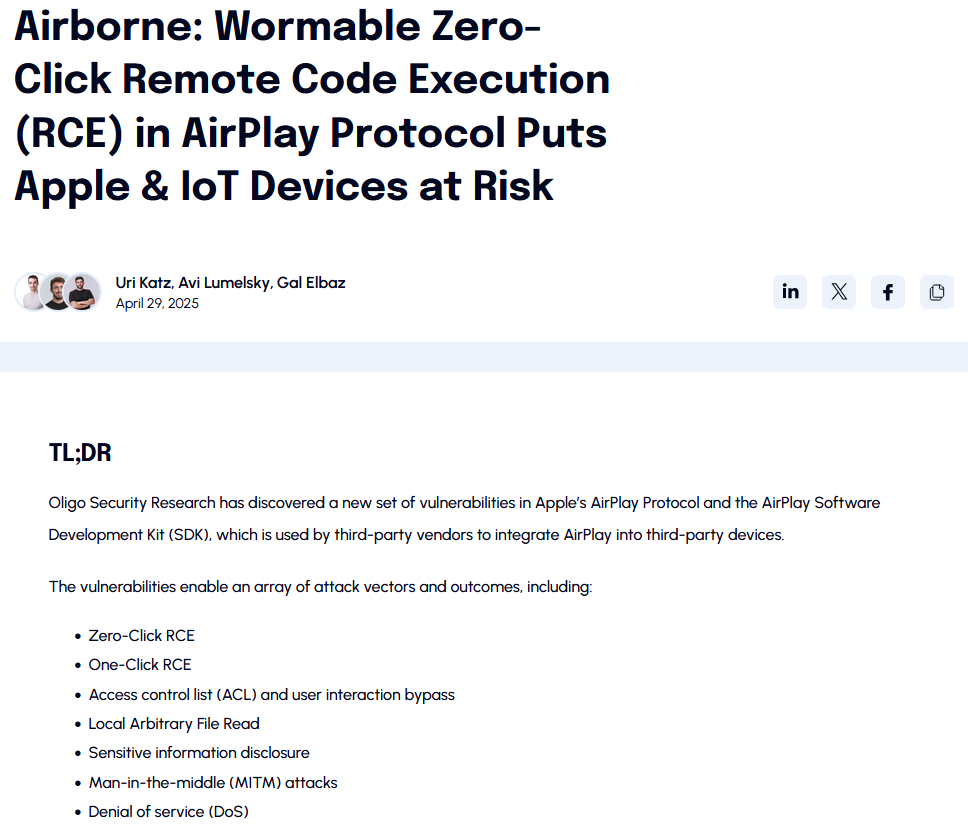This screenshot has width=968, height=840.
Task: Click the Airborne article headline
Action: click(x=312, y=105)
